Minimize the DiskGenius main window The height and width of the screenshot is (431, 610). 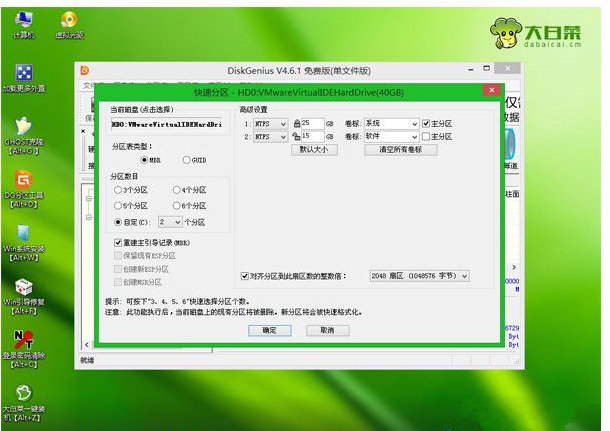(x=471, y=69)
